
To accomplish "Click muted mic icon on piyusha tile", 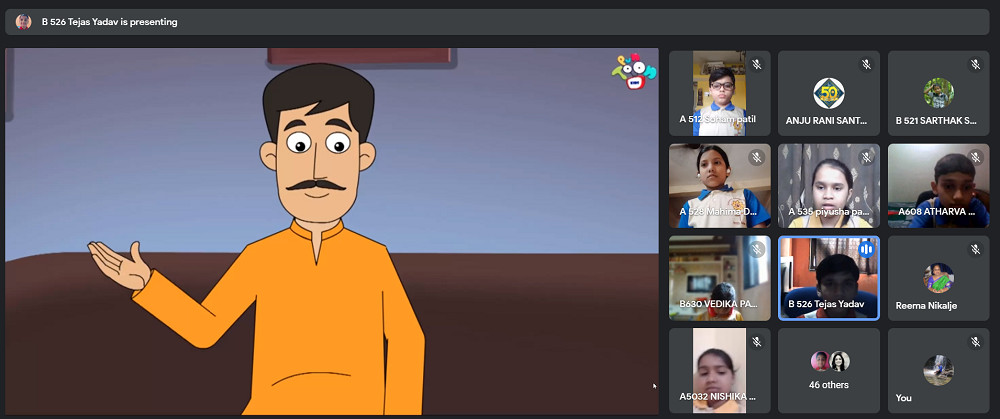I will (866, 157).
